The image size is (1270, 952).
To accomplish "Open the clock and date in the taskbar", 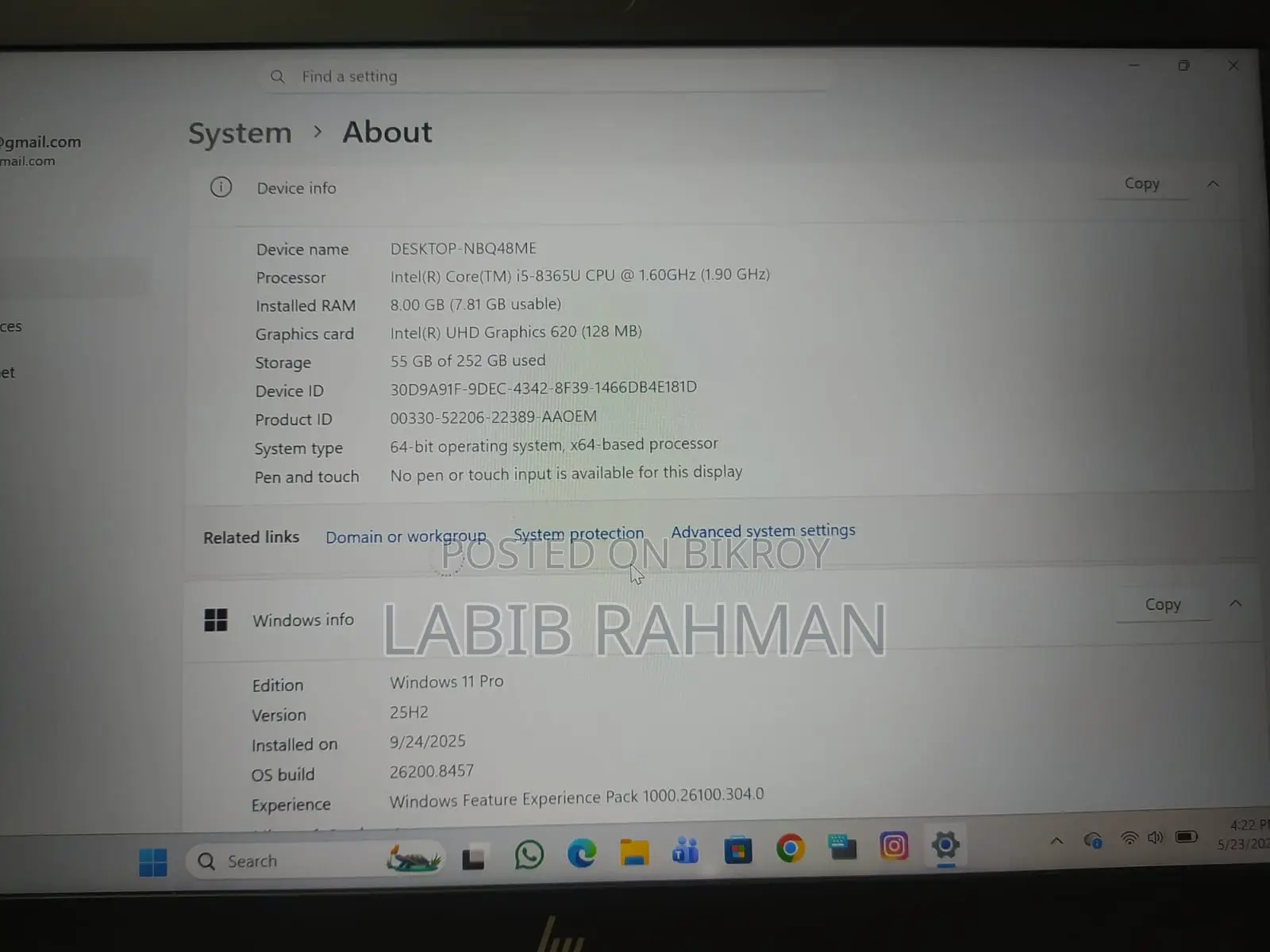I will [1243, 835].
